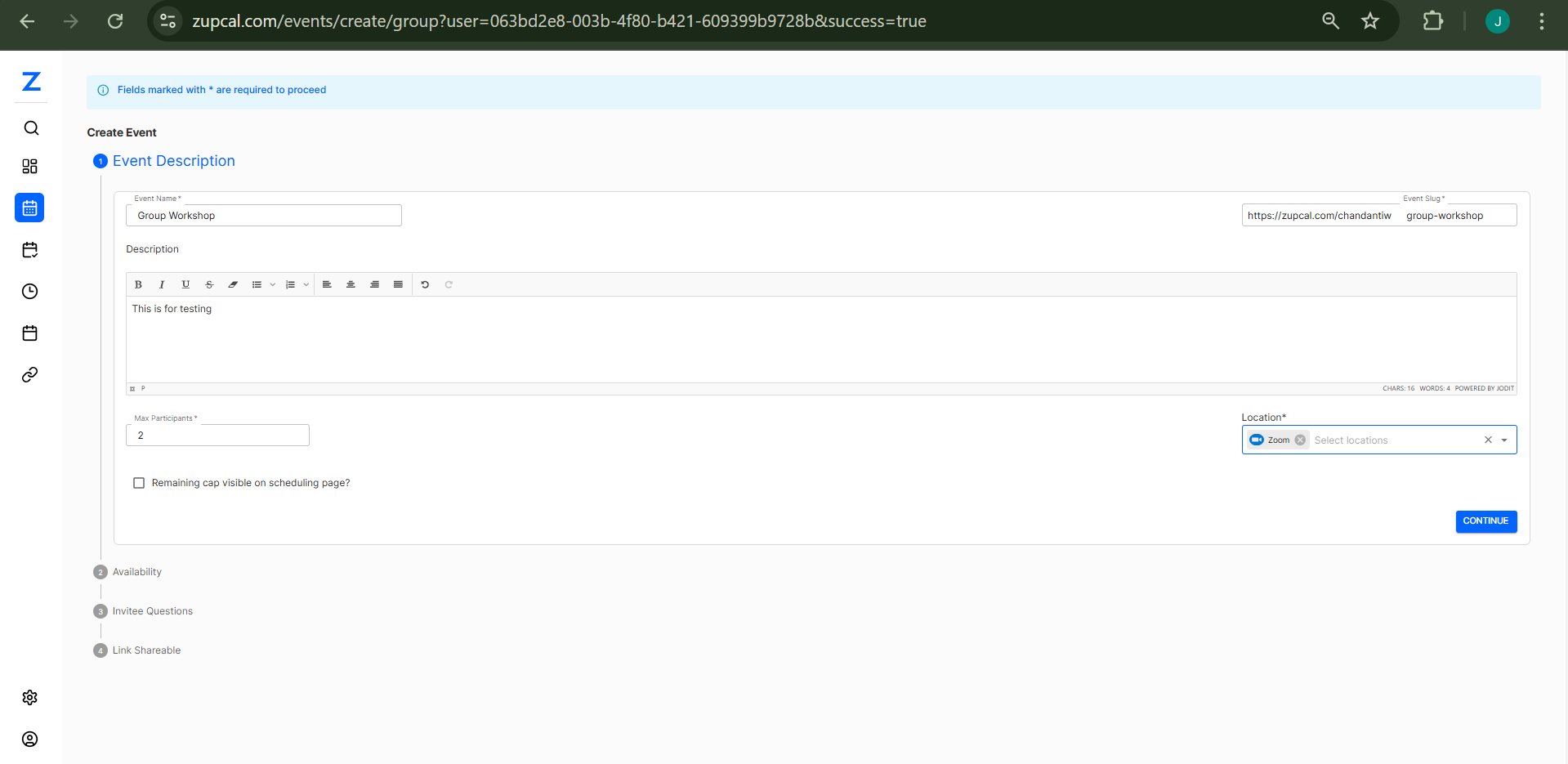Click the Event Name input field

(x=263, y=216)
